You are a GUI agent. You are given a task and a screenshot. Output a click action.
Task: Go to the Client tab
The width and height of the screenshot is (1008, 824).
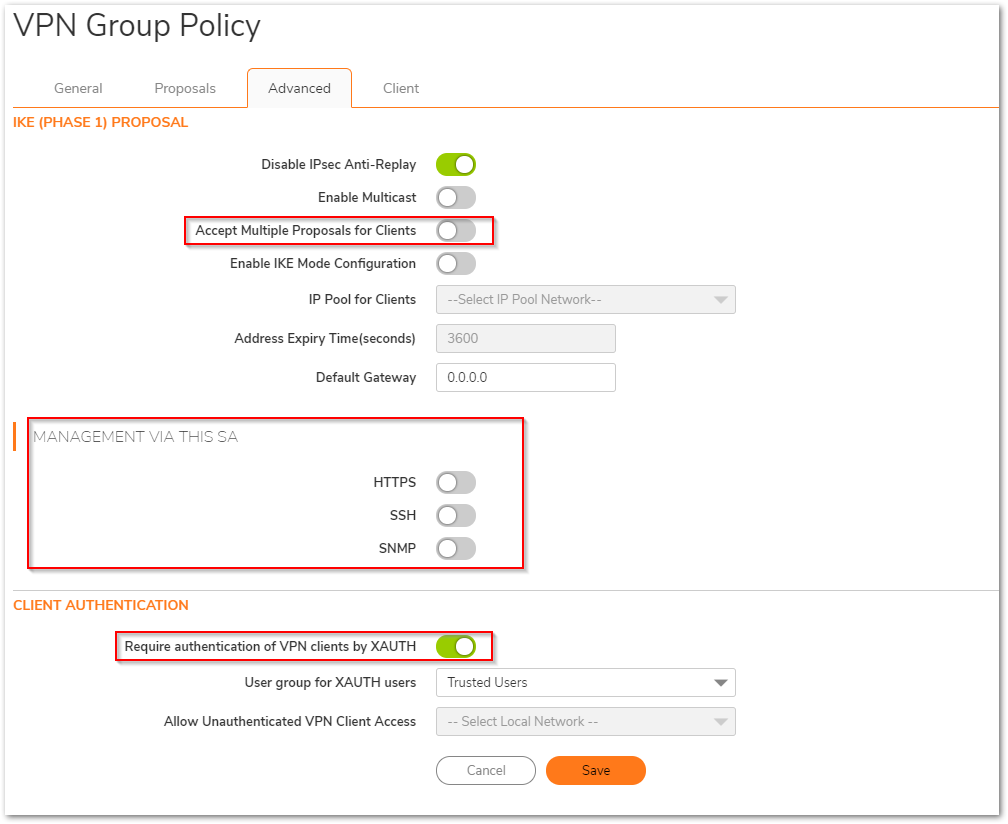point(401,88)
